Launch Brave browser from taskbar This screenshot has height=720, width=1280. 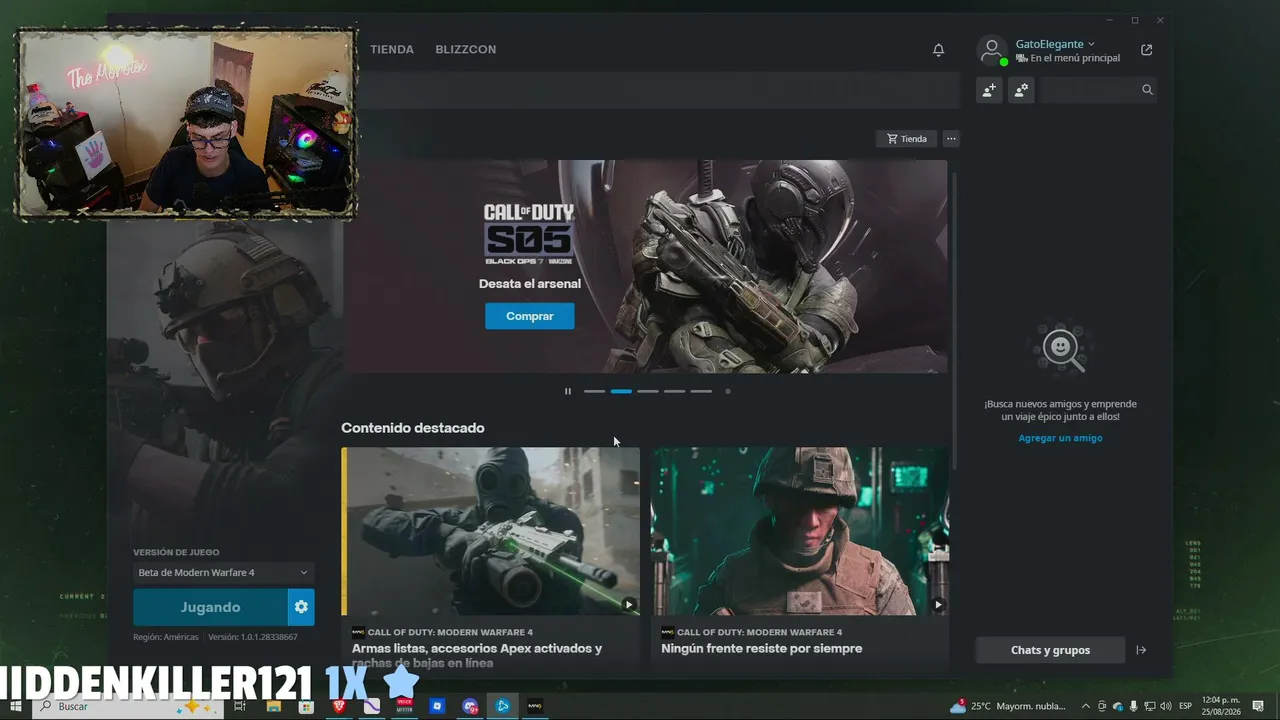pos(338,706)
